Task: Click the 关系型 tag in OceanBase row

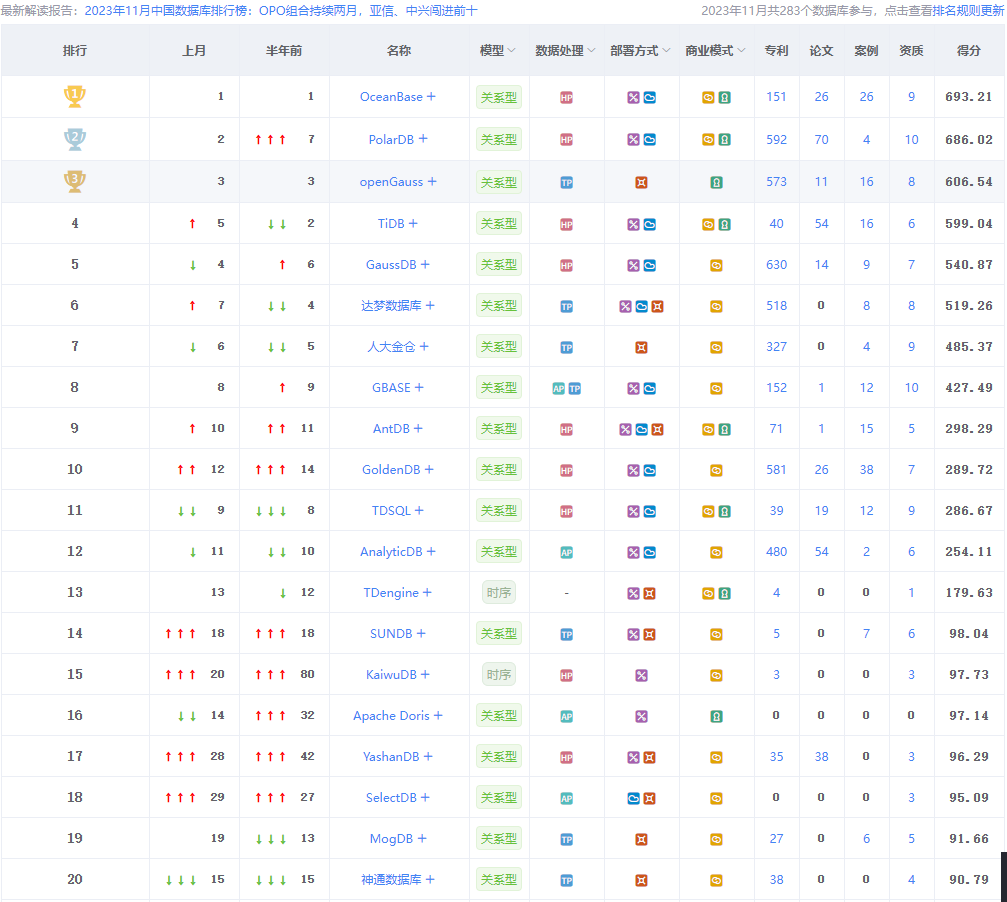Action: click(499, 98)
